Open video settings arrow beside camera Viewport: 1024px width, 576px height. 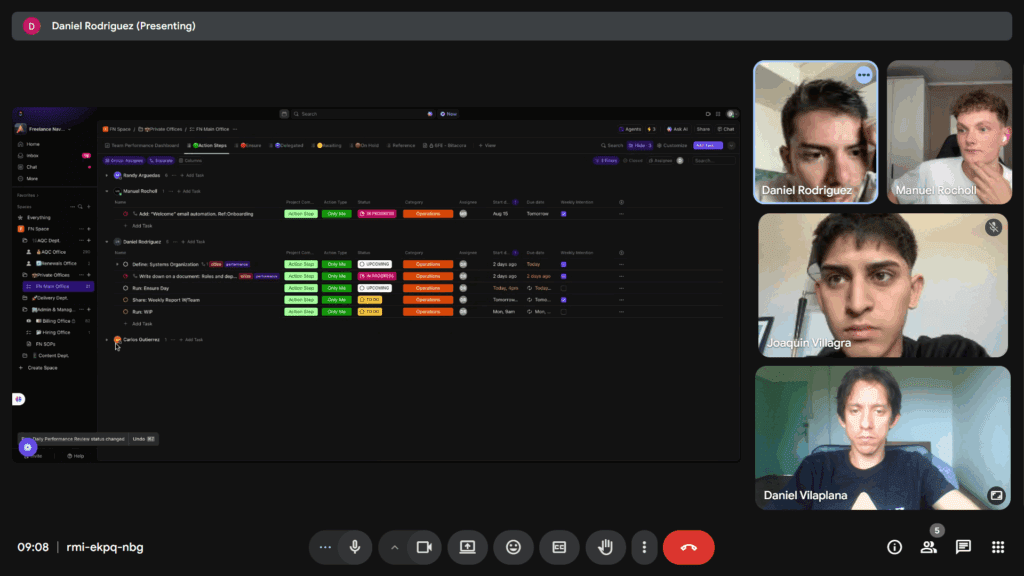coord(395,547)
